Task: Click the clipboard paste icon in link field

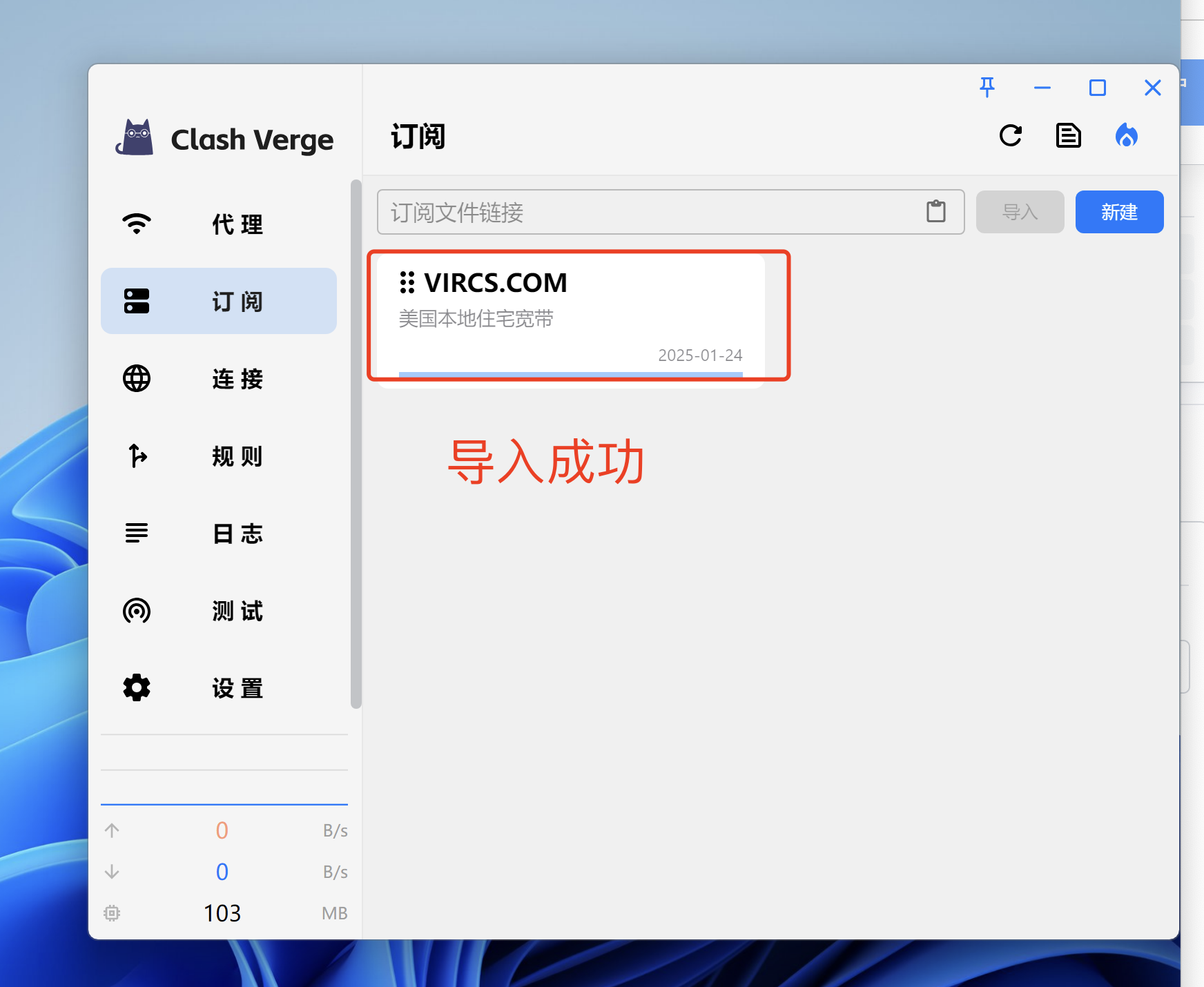Action: click(x=935, y=212)
